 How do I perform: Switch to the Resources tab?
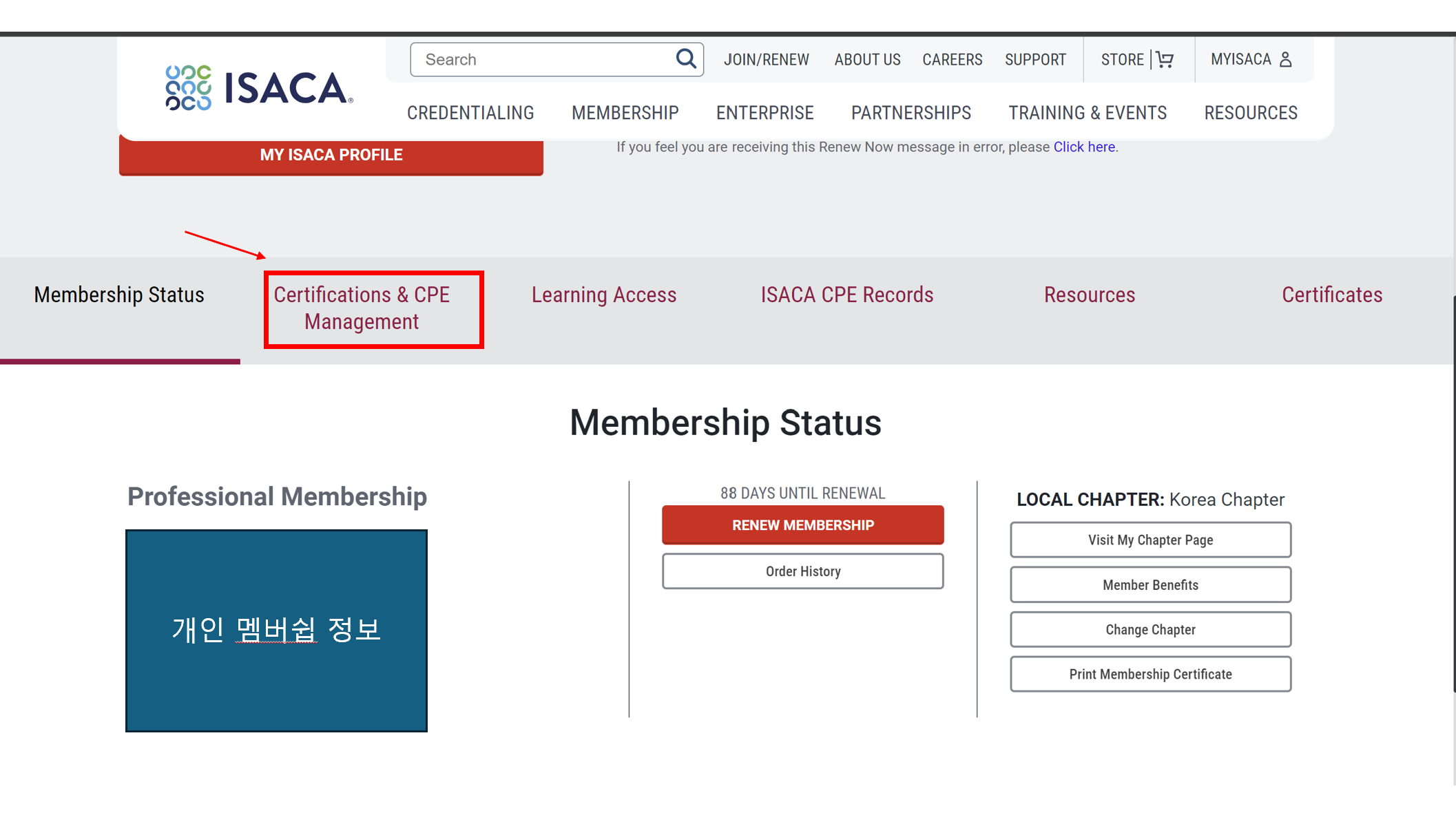[x=1090, y=295]
